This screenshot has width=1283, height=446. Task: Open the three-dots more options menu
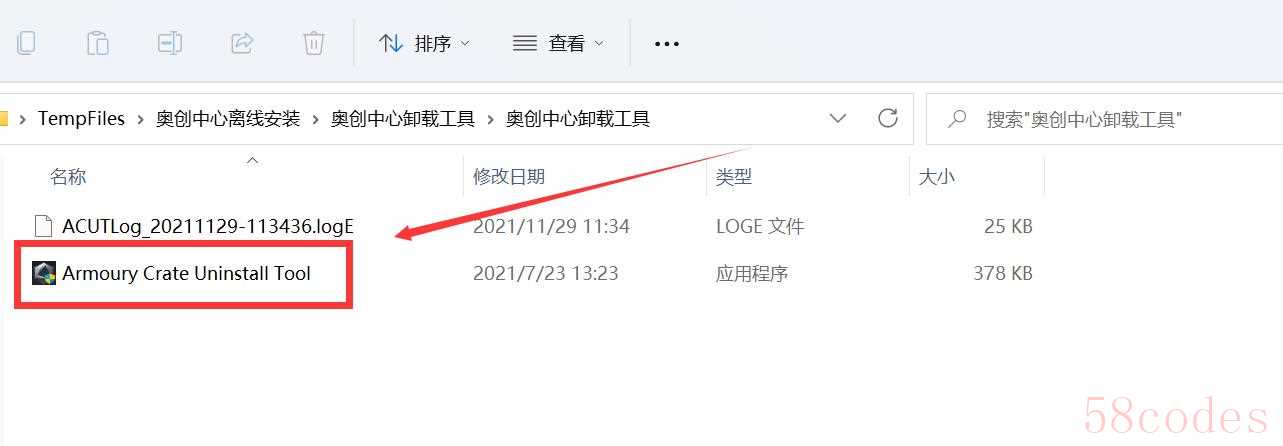(666, 44)
